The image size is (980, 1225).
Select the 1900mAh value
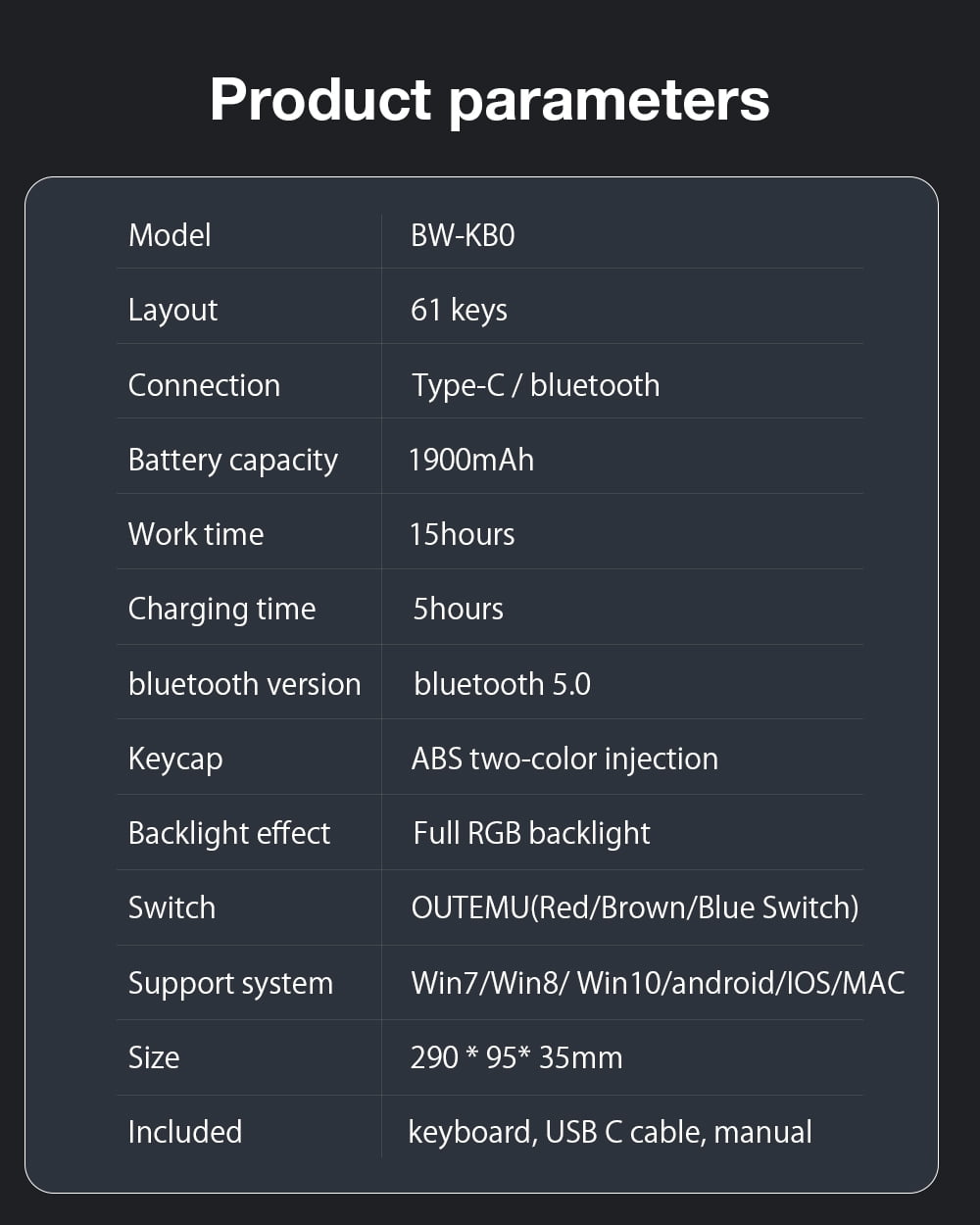pos(471,460)
